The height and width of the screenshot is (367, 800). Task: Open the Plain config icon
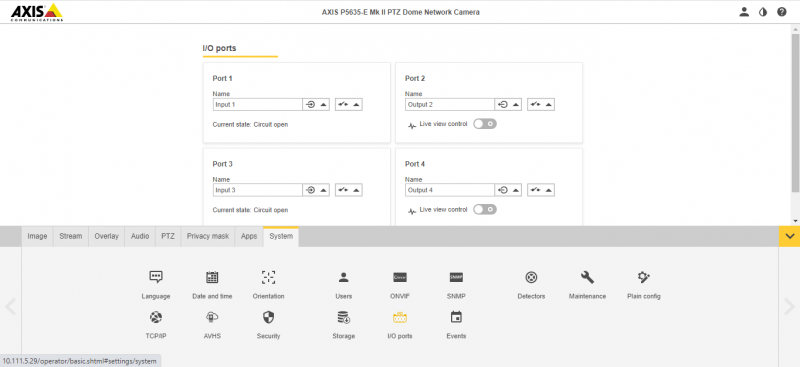[x=644, y=277]
